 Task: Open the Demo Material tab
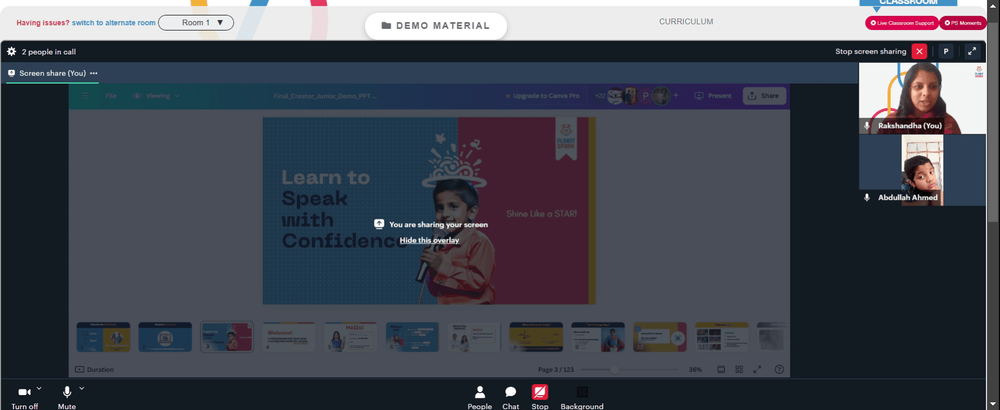click(436, 26)
